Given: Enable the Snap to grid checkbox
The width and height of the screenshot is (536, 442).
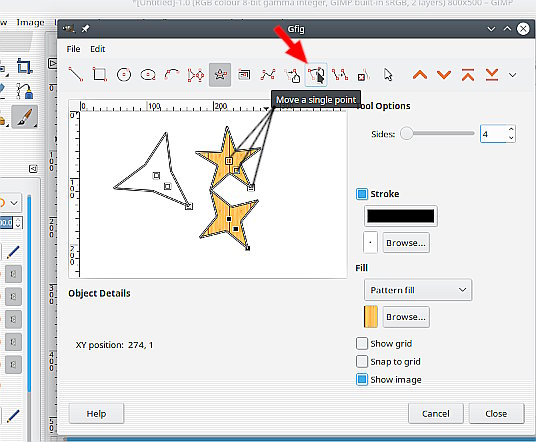Looking at the screenshot, I should (362, 361).
